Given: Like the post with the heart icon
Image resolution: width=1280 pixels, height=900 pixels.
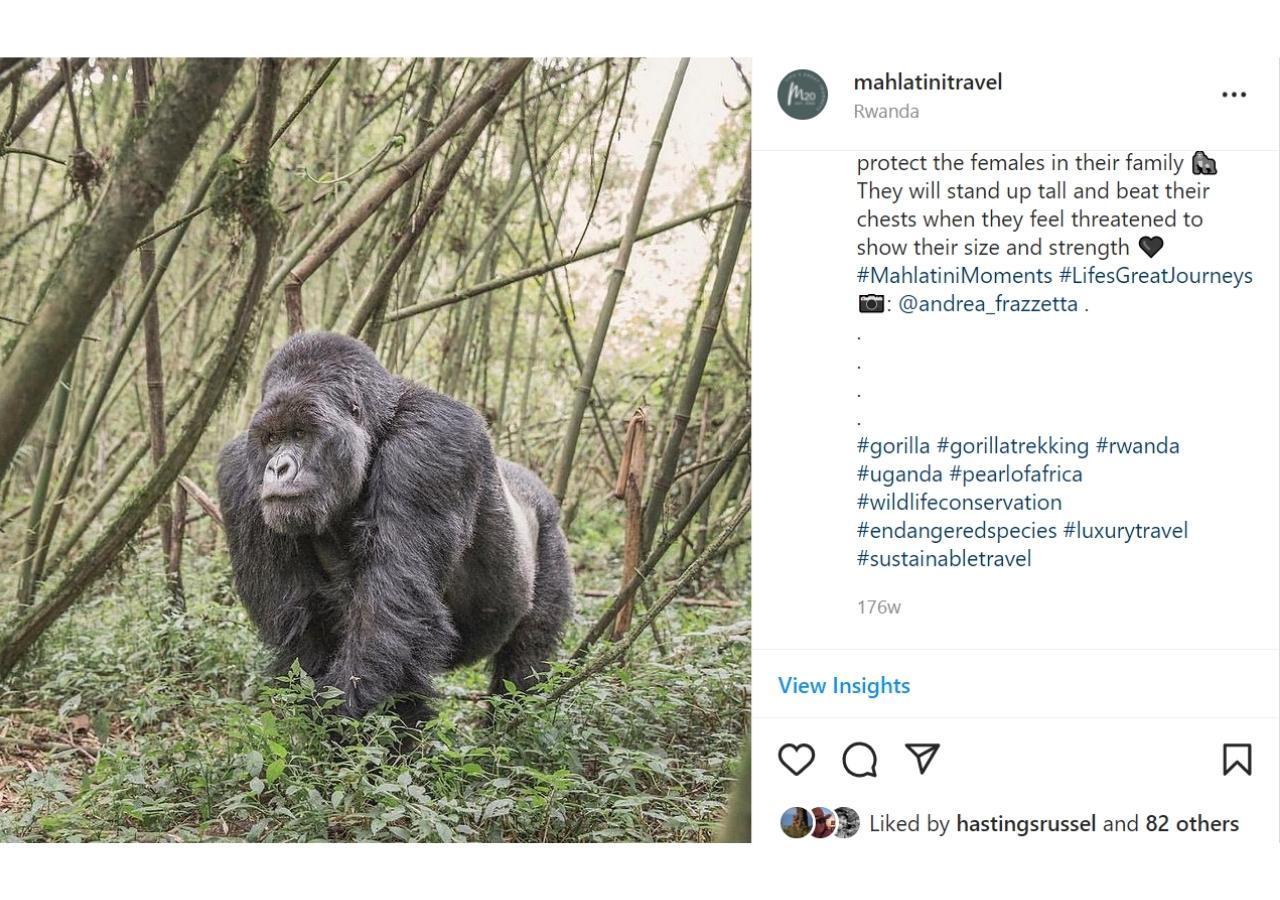Looking at the screenshot, I should coord(796,760).
